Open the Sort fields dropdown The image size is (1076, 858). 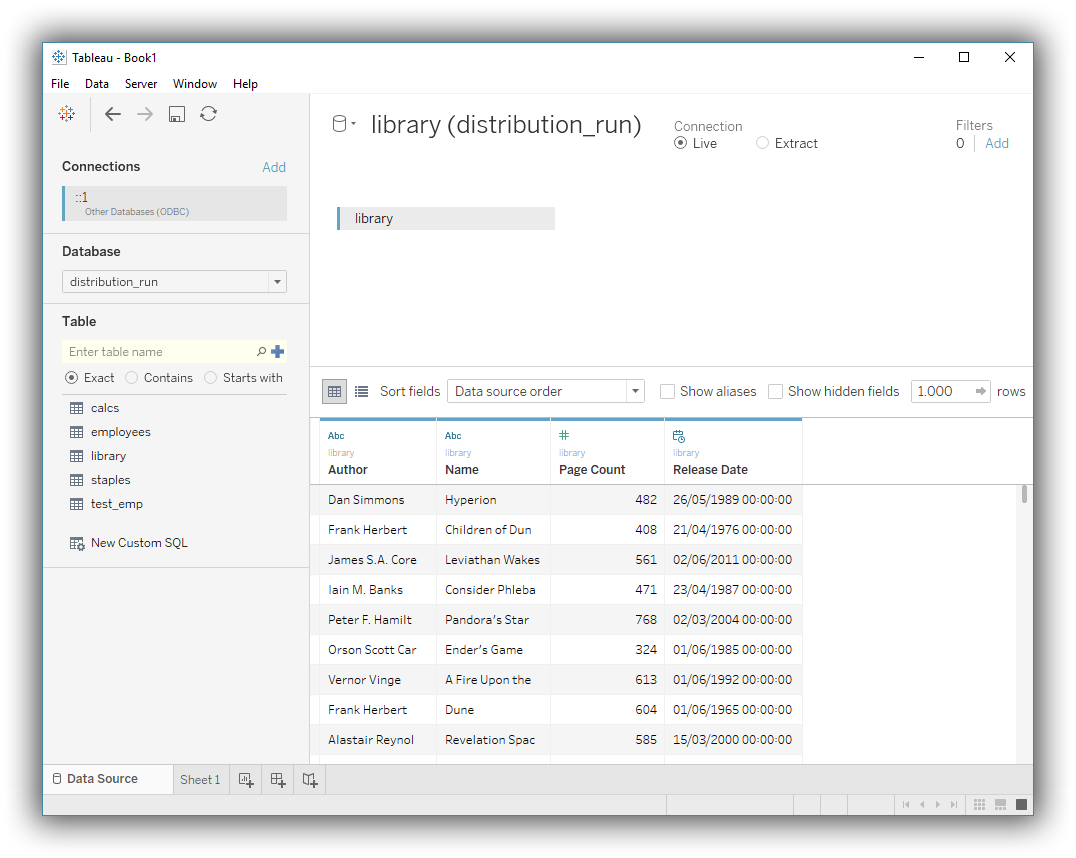[x=634, y=391]
